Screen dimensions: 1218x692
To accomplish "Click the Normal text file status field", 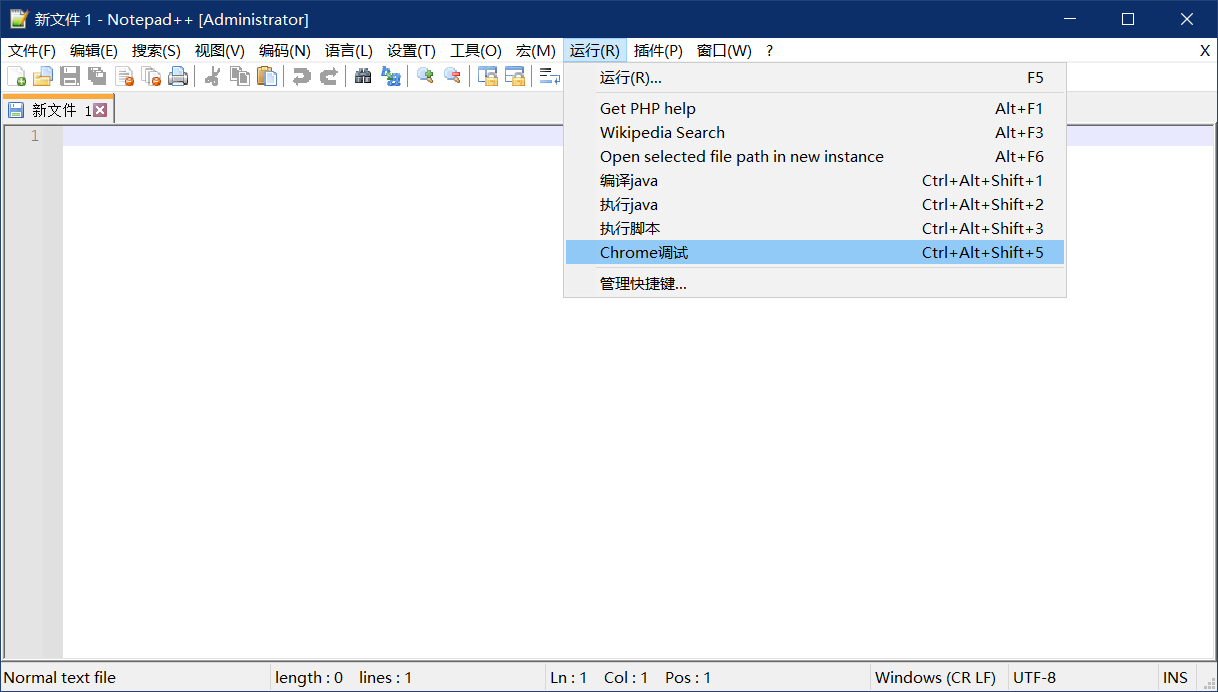I will [x=135, y=678].
